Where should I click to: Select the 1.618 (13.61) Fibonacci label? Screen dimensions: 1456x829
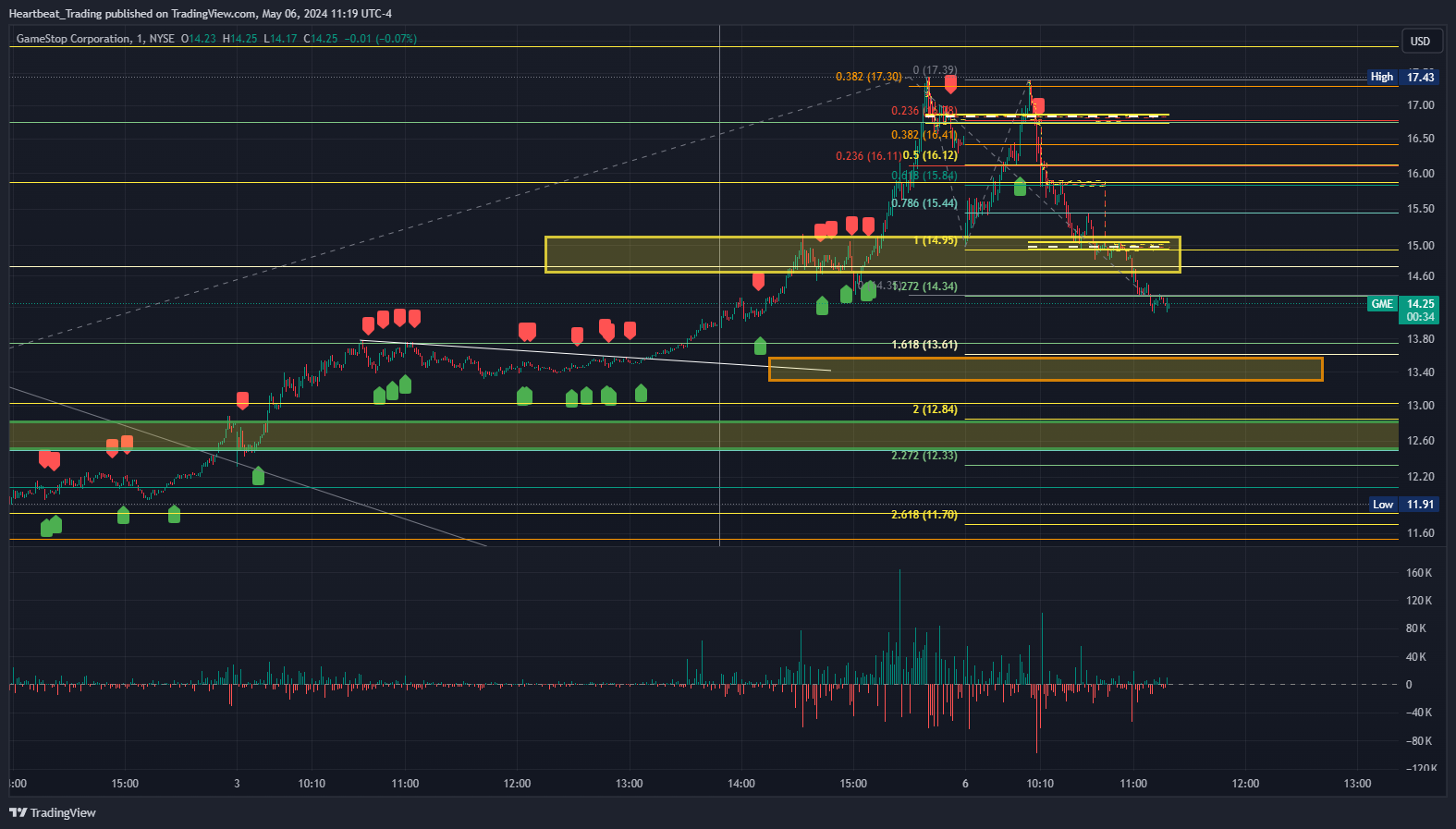click(x=924, y=345)
